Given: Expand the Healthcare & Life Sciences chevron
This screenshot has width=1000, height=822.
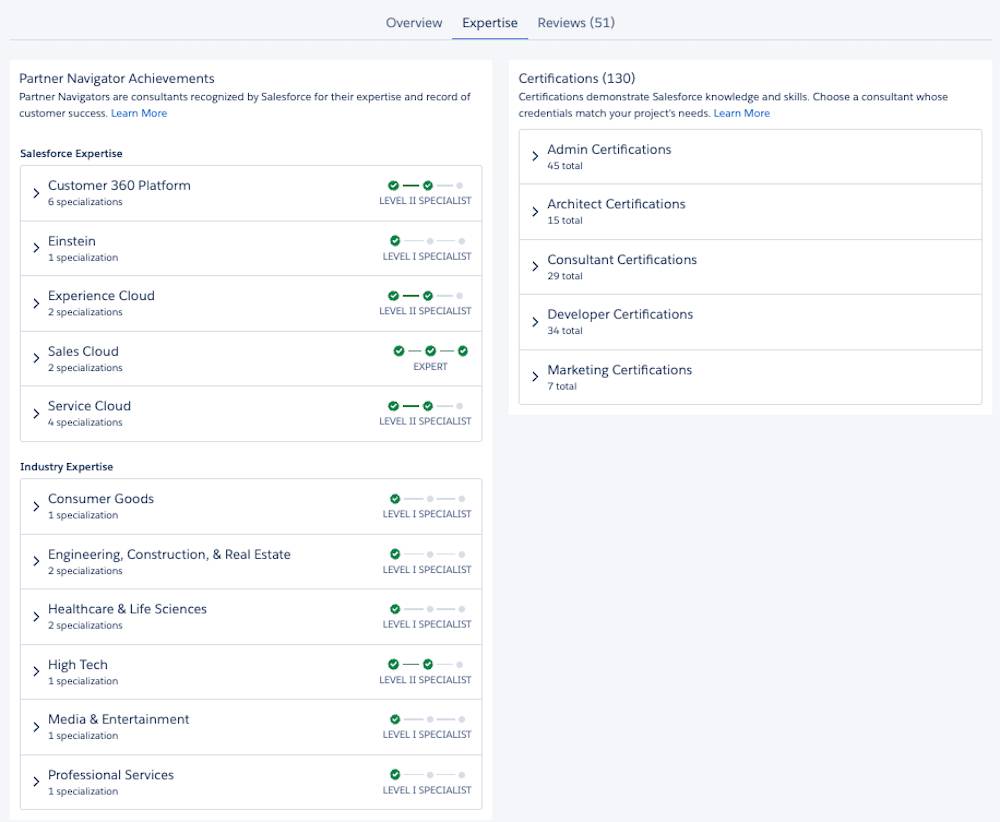Looking at the screenshot, I should [x=36, y=617].
